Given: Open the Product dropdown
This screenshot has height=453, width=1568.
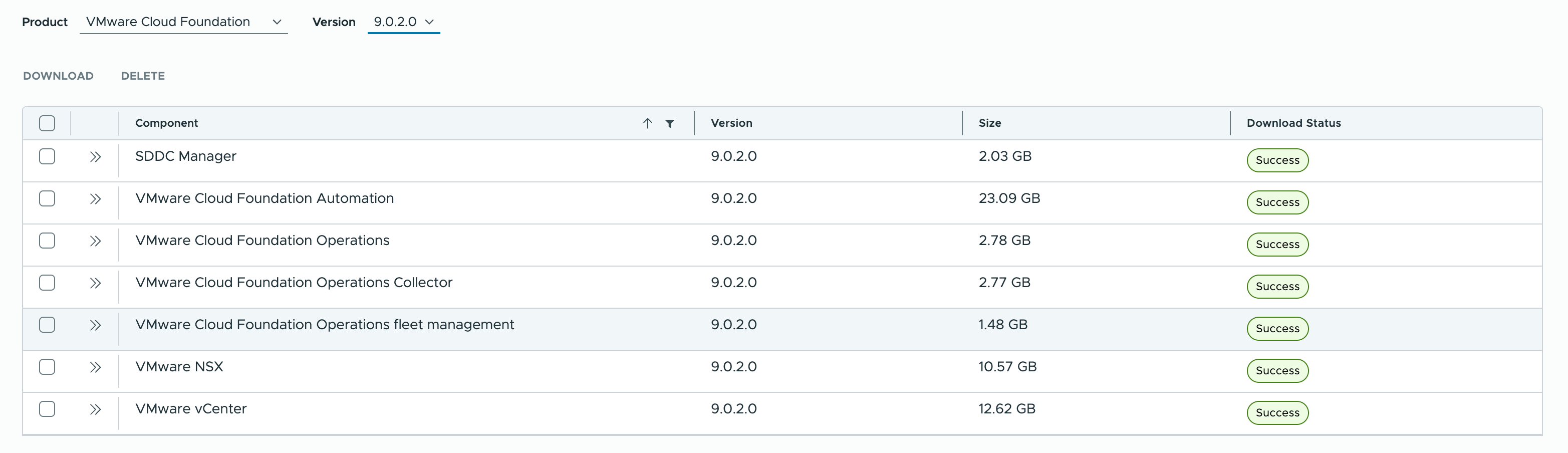Looking at the screenshot, I should (x=183, y=22).
